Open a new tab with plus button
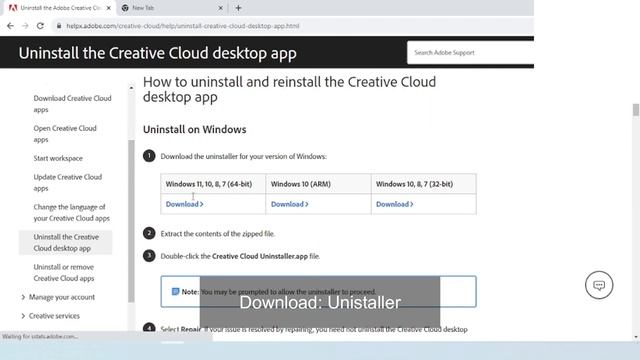The image size is (640, 360). point(238,8)
